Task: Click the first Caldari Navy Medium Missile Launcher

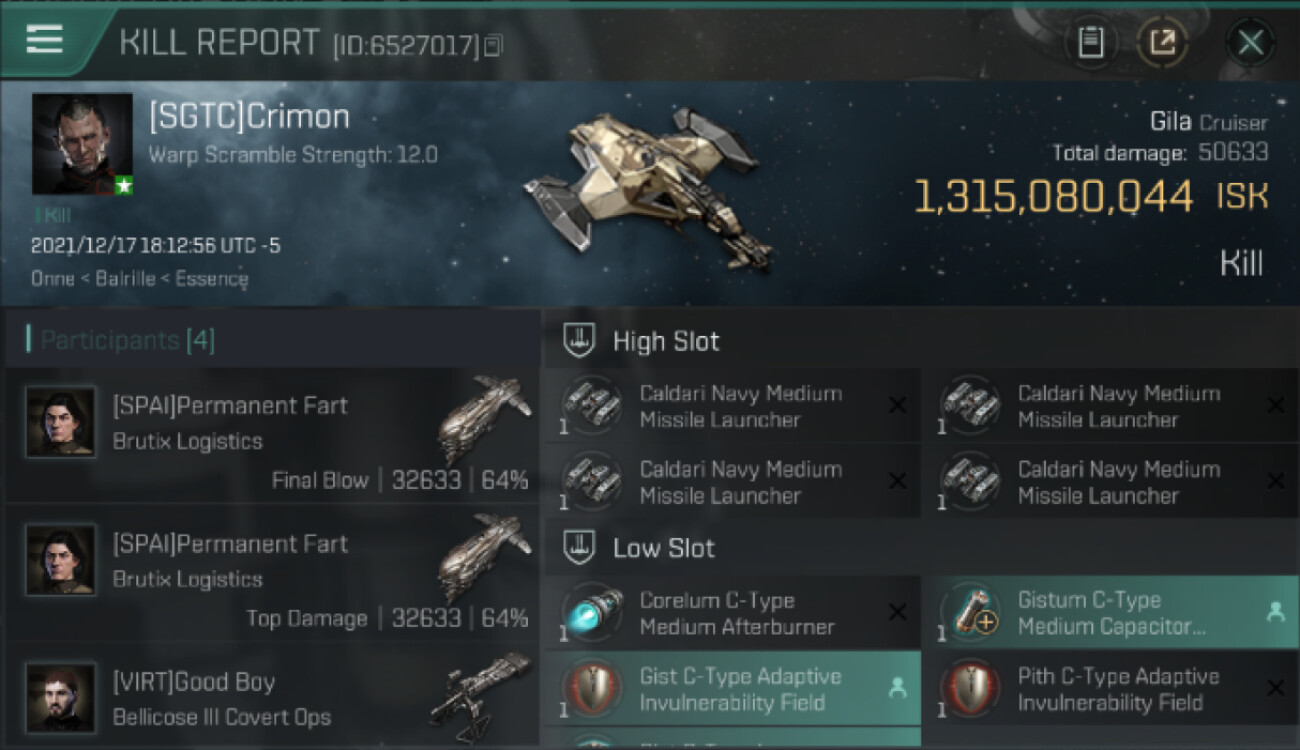Action: coord(731,406)
